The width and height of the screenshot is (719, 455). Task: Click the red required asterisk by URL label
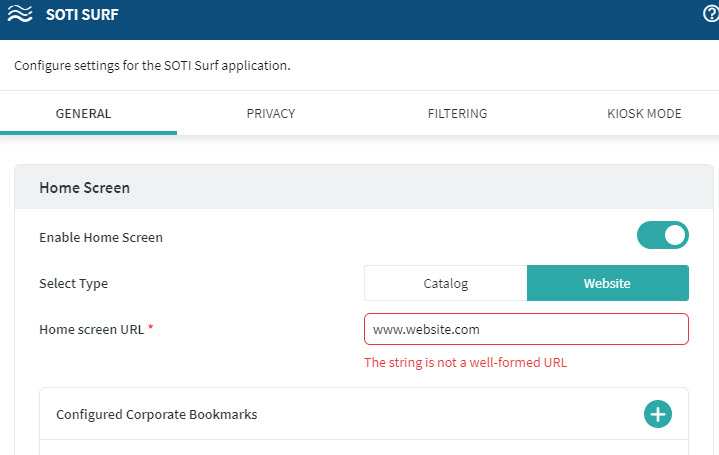(151, 328)
